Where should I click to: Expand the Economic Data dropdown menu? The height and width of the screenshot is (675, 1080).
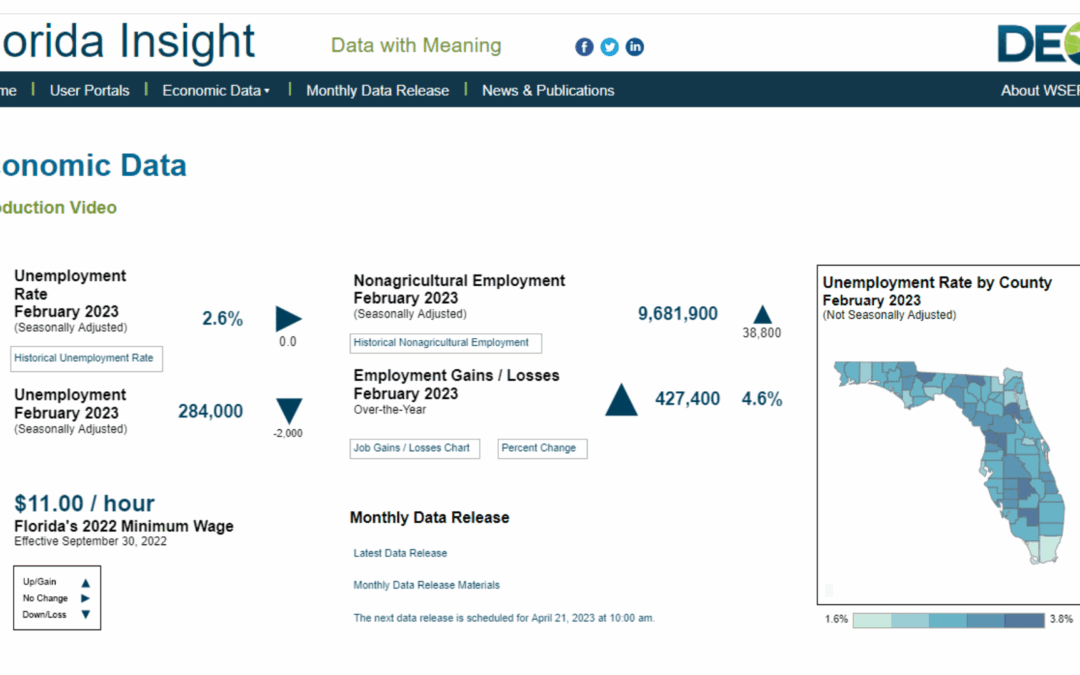click(x=216, y=90)
